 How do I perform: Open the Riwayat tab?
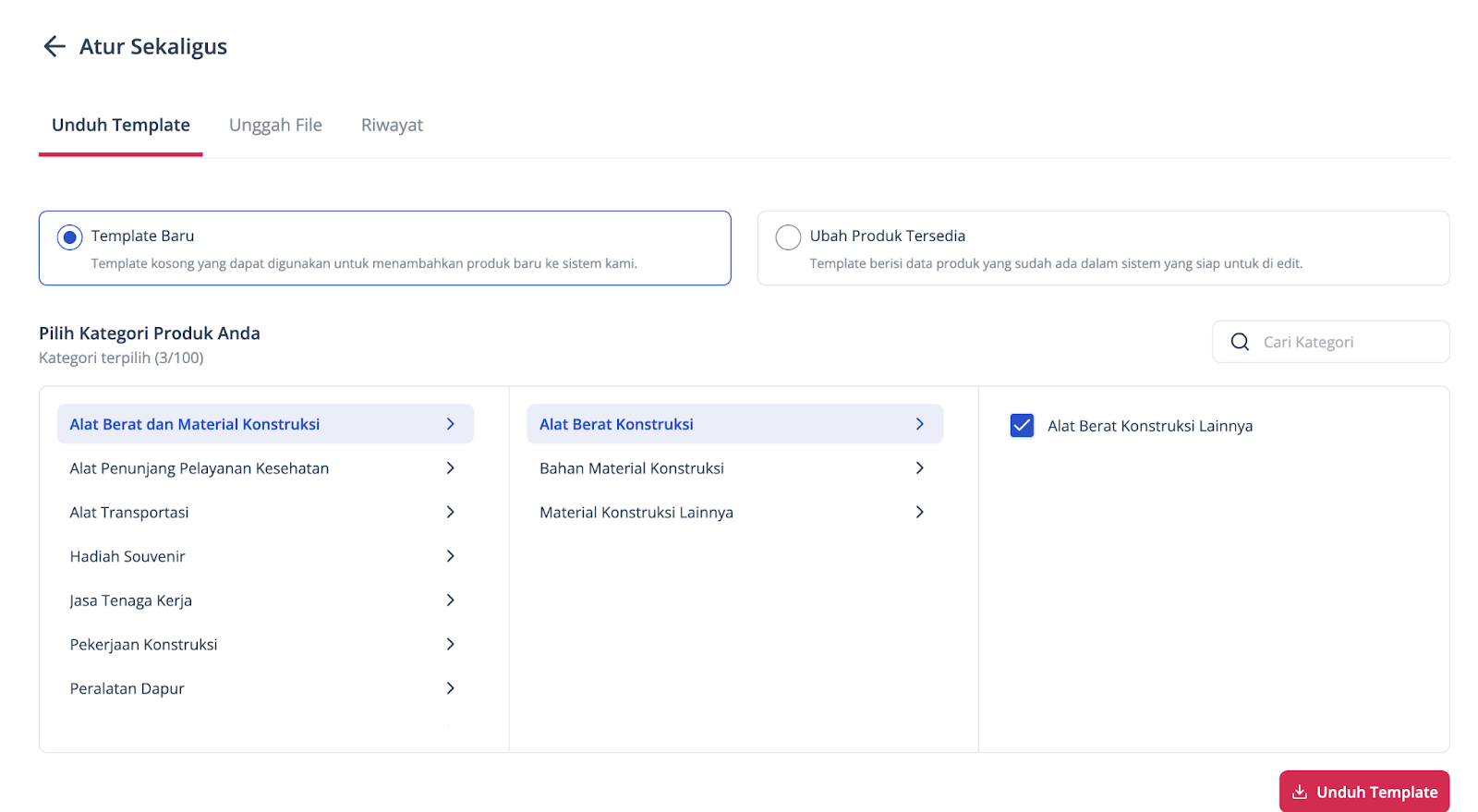pos(392,125)
